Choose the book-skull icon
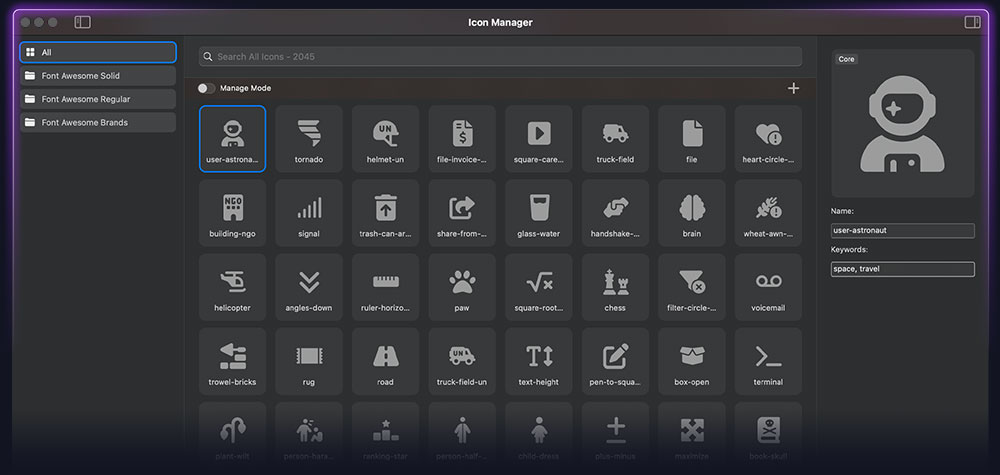Viewport: 1000px width, 475px height. (768, 435)
